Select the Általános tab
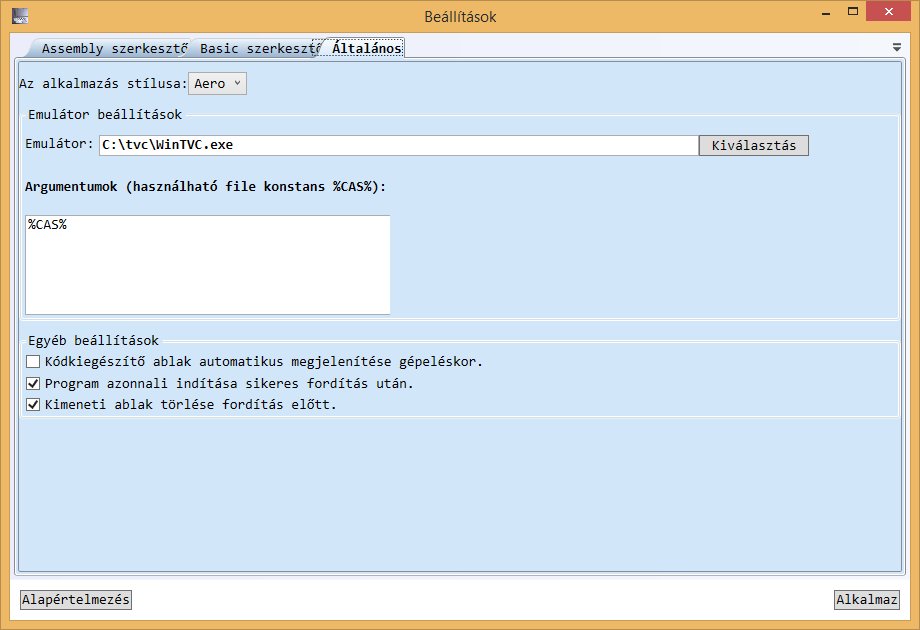920x630 pixels. coord(366,48)
